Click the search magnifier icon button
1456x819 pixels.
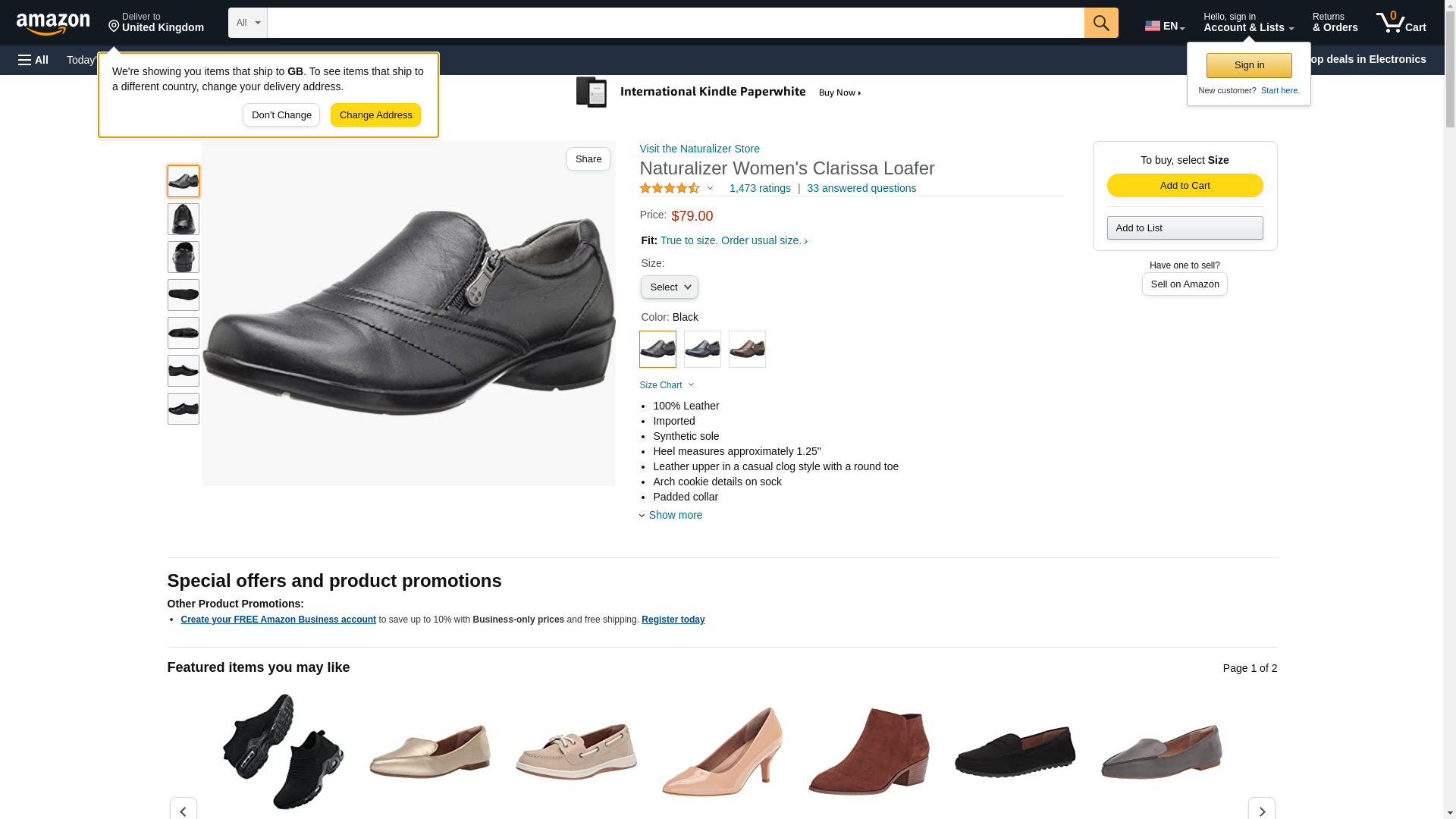click(x=1100, y=23)
